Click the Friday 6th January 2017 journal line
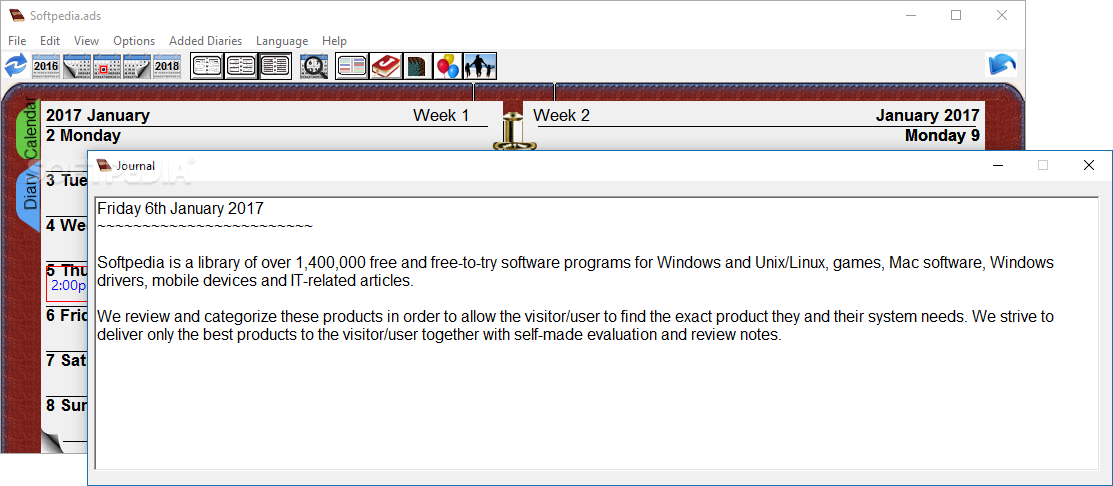This screenshot has width=1113, height=486. click(x=180, y=209)
